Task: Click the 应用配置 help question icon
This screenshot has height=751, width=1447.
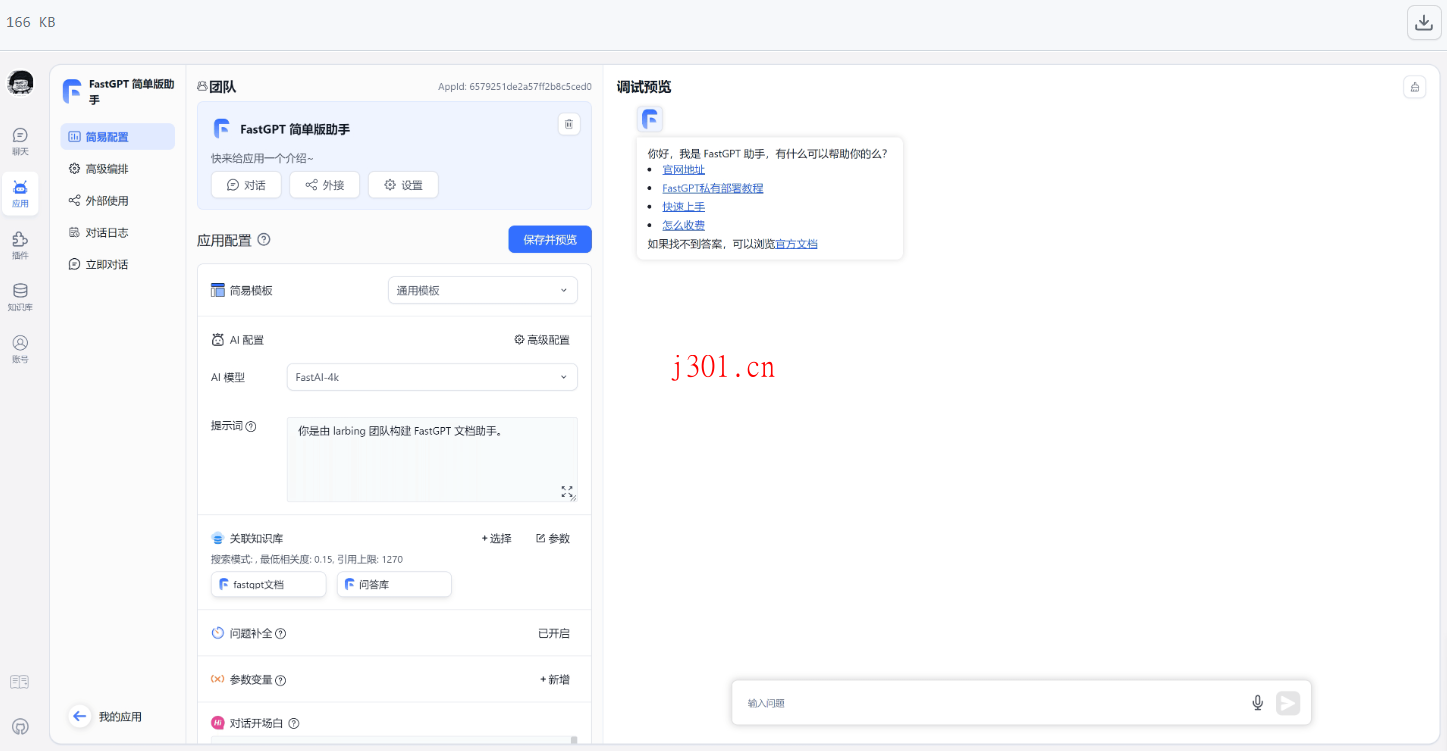Action: click(263, 239)
